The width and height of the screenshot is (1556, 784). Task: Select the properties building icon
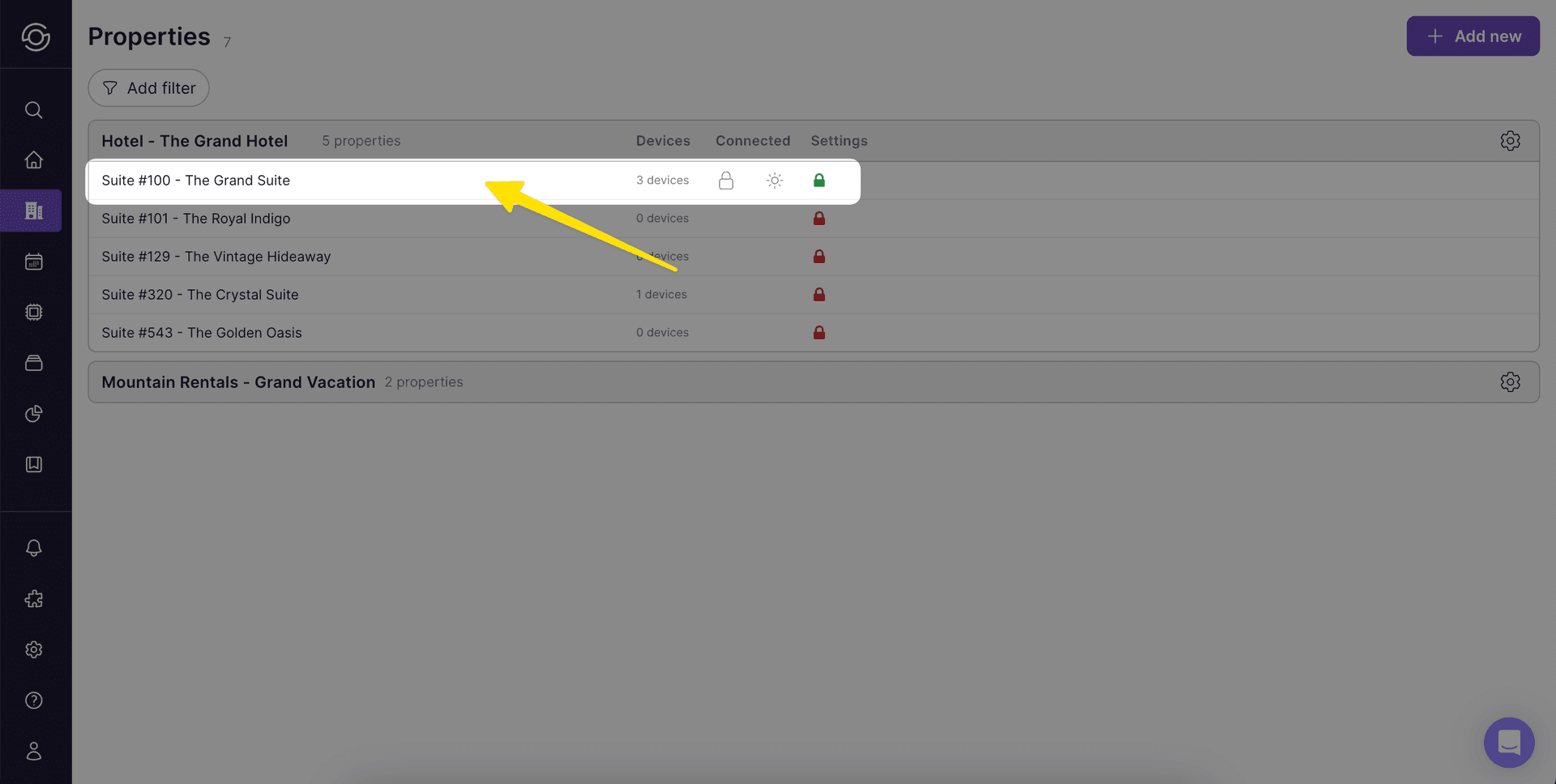[x=33, y=211]
